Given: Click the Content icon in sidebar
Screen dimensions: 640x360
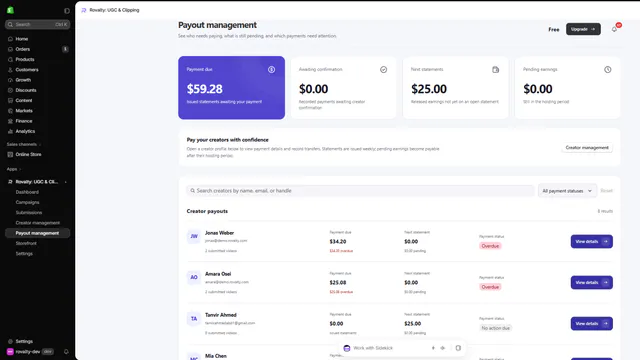Looking at the screenshot, I should click(x=10, y=100).
